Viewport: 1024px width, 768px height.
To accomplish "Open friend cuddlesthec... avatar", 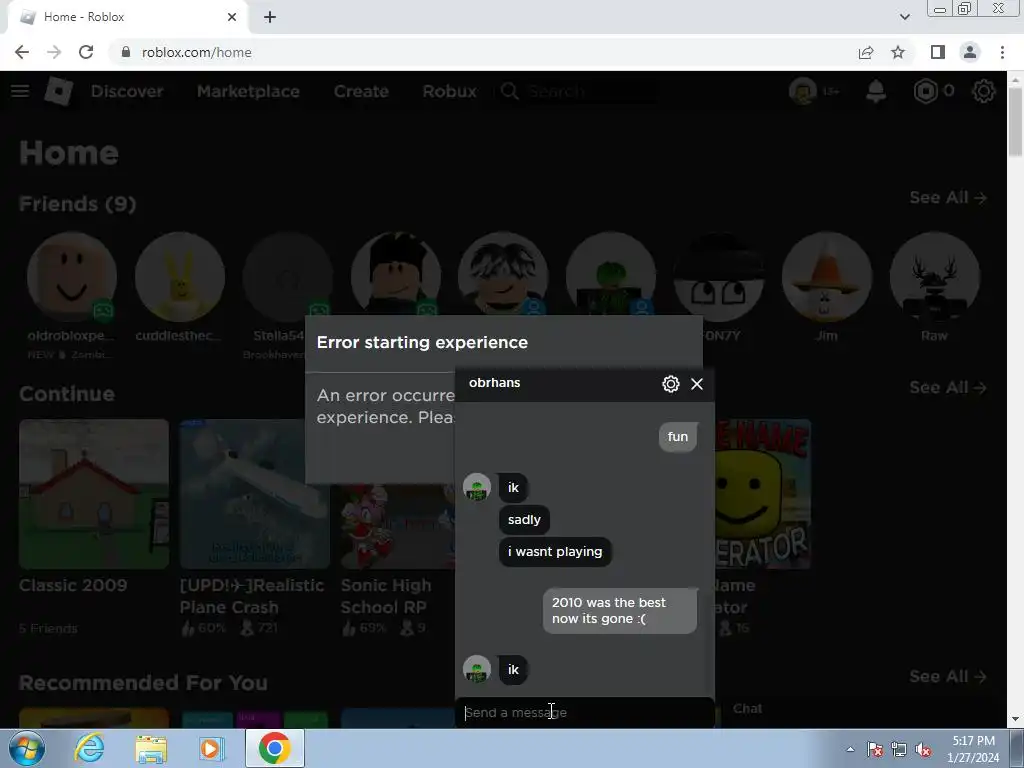I will [180, 277].
